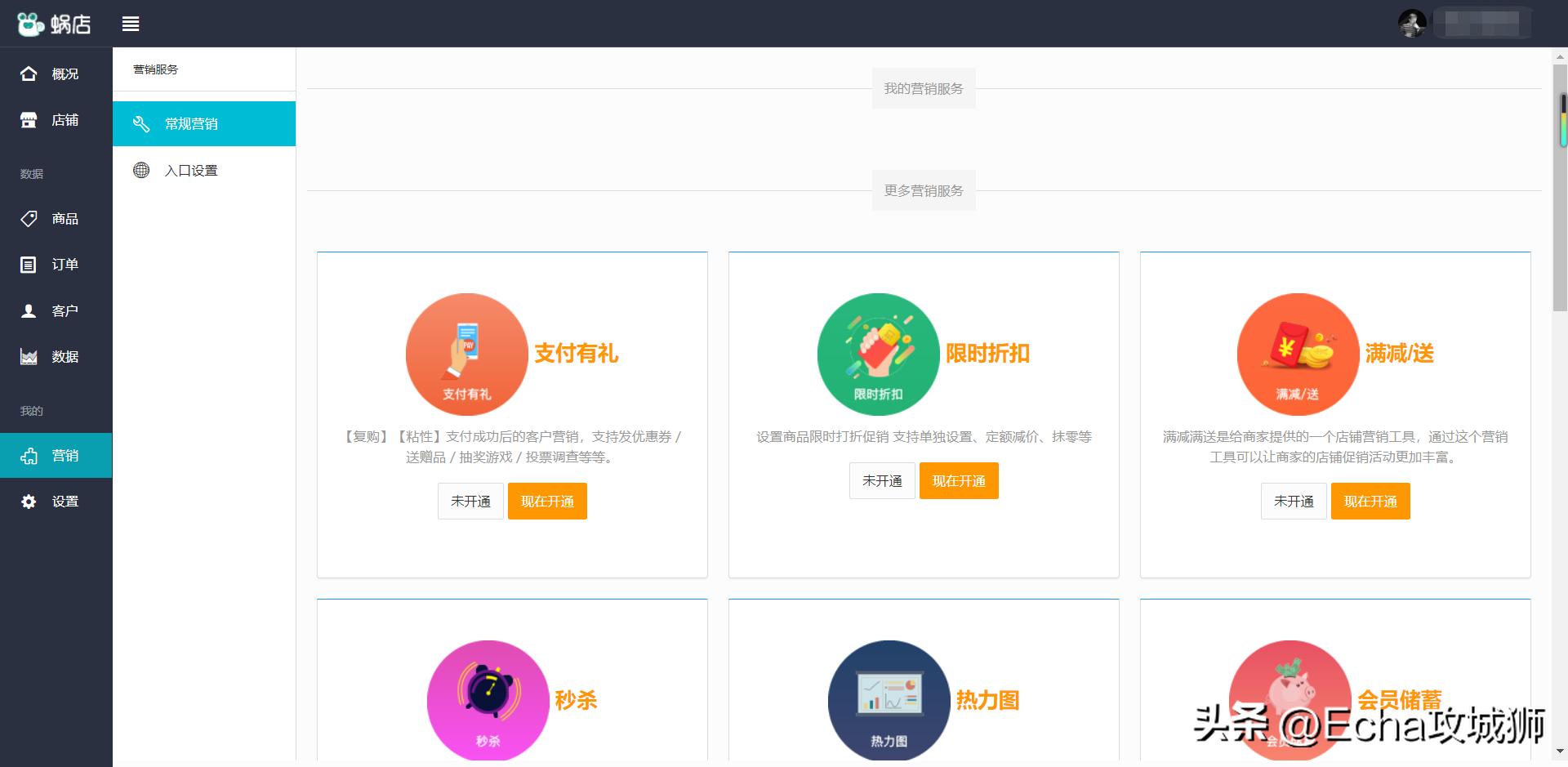Open the 入口设置 menu item
The height and width of the screenshot is (767, 1568).
[x=203, y=170]
